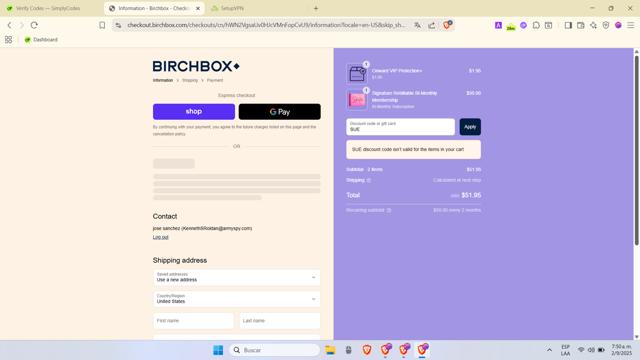The width and height of the screenshot is (640, 360).
Task: Open the green-badged extension icon
Action: pos(511,26)
